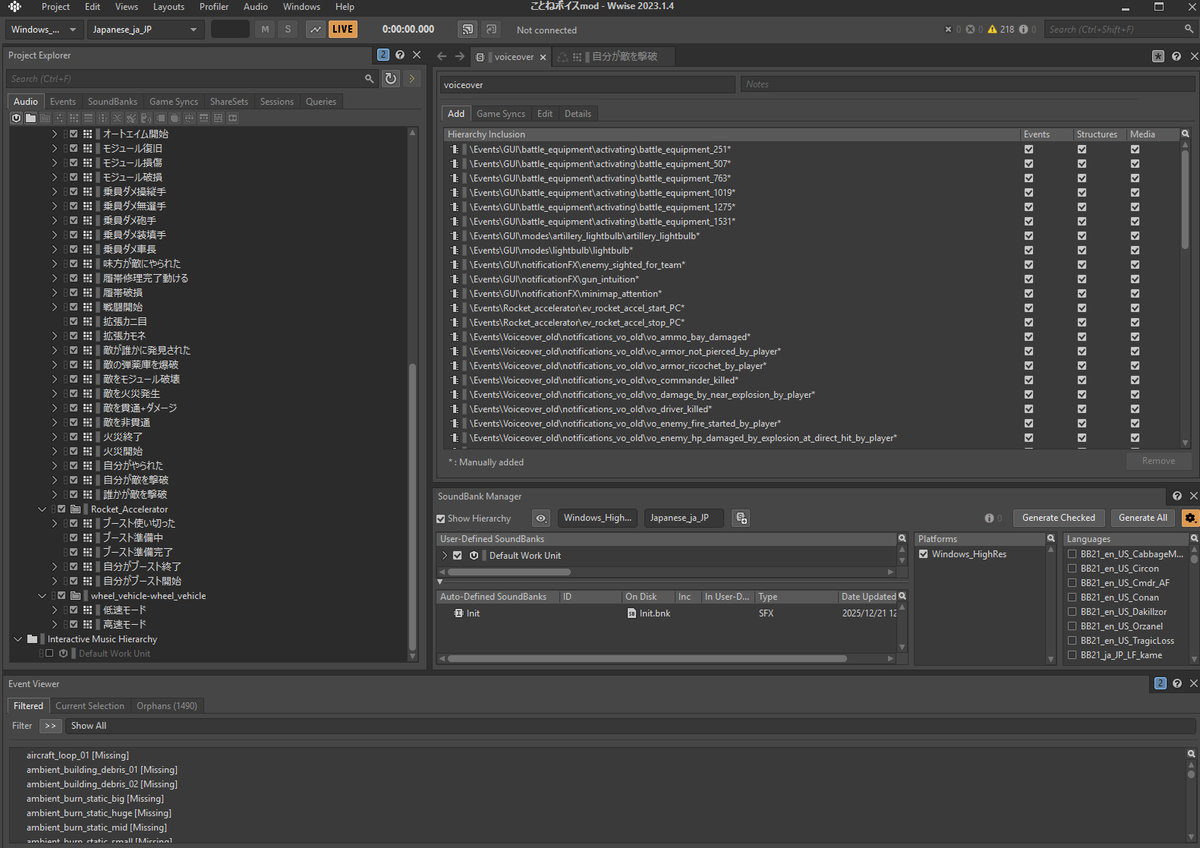This screenshot has height=848, width=1200.
Task: Click the help icon in SoundBank Manager header
Action: [1177, 496]
